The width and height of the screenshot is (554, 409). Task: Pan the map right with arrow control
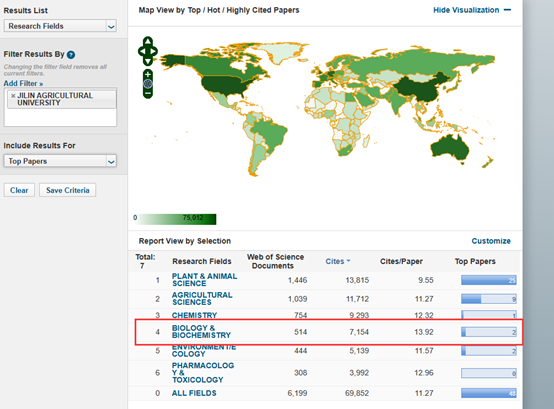(x=154, y=51)
